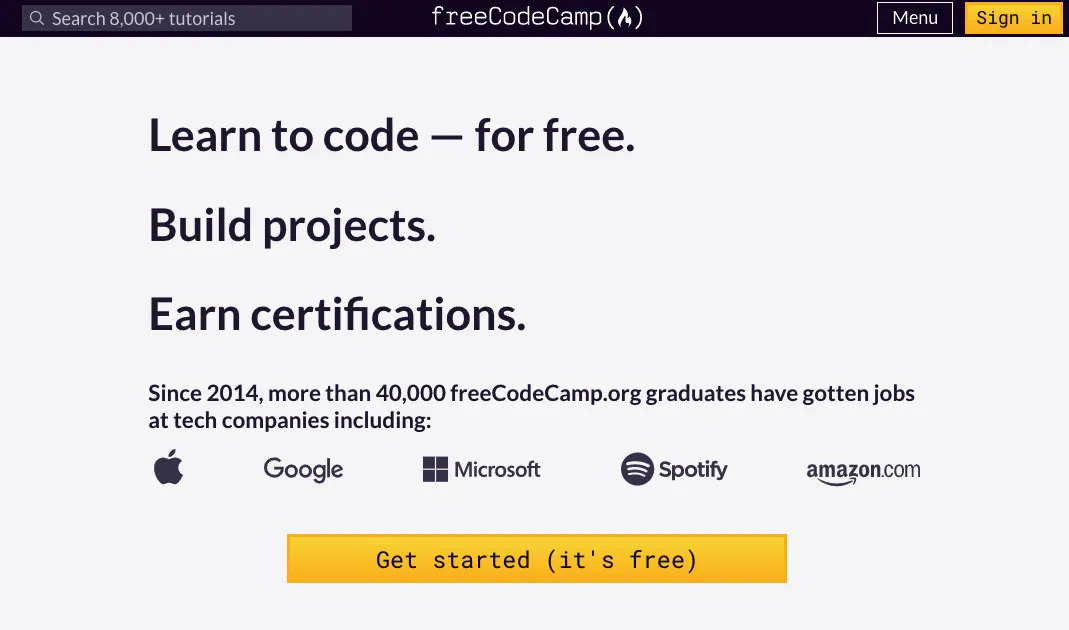Click the magnifying glass search icon
The image size is (1069, 630).
[37, 18]
